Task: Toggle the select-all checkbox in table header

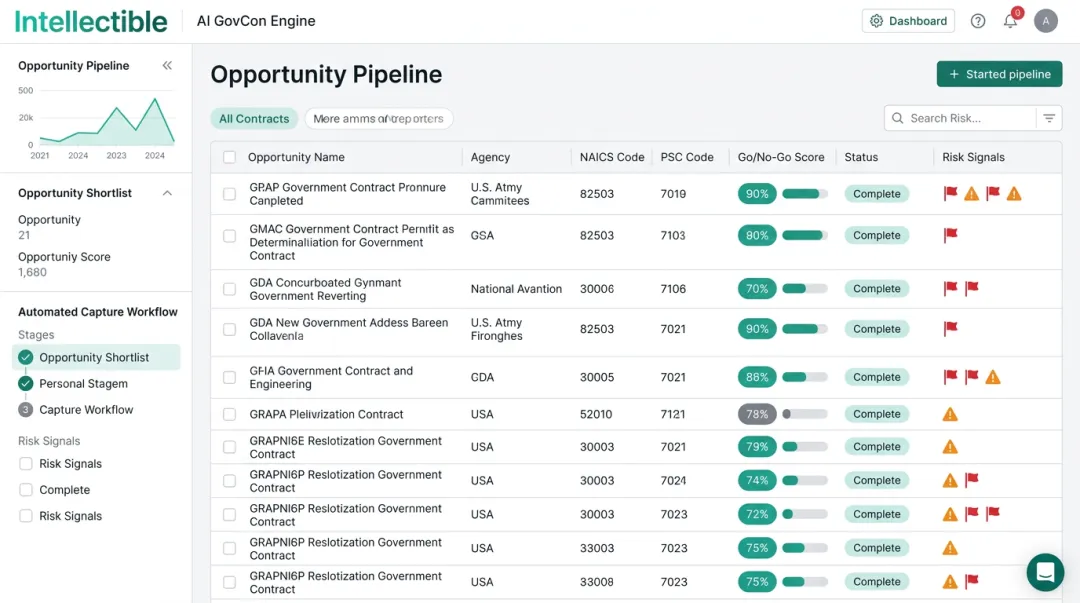Action: 229,157
